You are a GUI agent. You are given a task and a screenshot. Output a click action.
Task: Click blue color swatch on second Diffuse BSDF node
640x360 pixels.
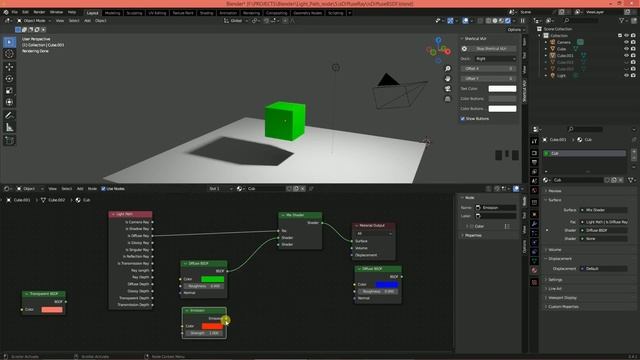[x=387, y=284]
